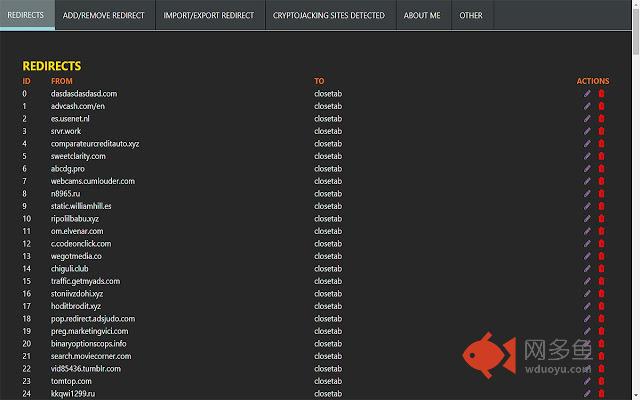Image resolution: width=640 pixels, height=400 pixels.
Task: Delete the chiguli.club redirect
Action: click(601, 269)
